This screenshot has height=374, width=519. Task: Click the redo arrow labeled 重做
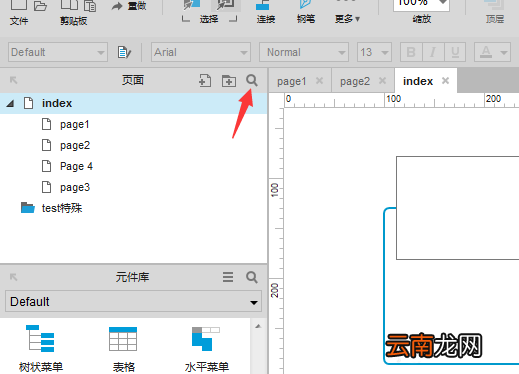coord(129,6)
